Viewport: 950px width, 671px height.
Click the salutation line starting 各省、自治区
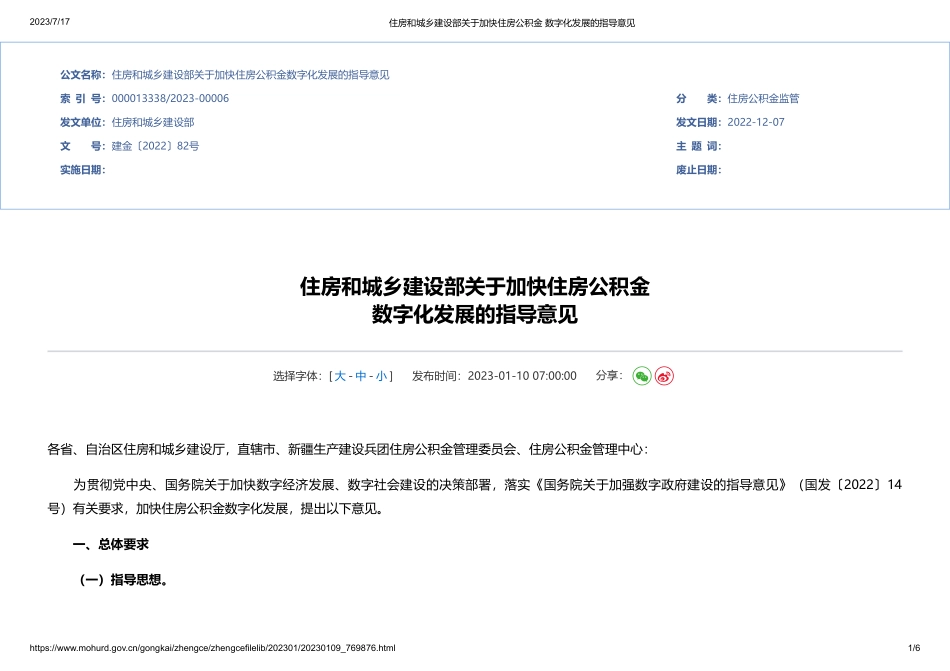click(348, 449)
